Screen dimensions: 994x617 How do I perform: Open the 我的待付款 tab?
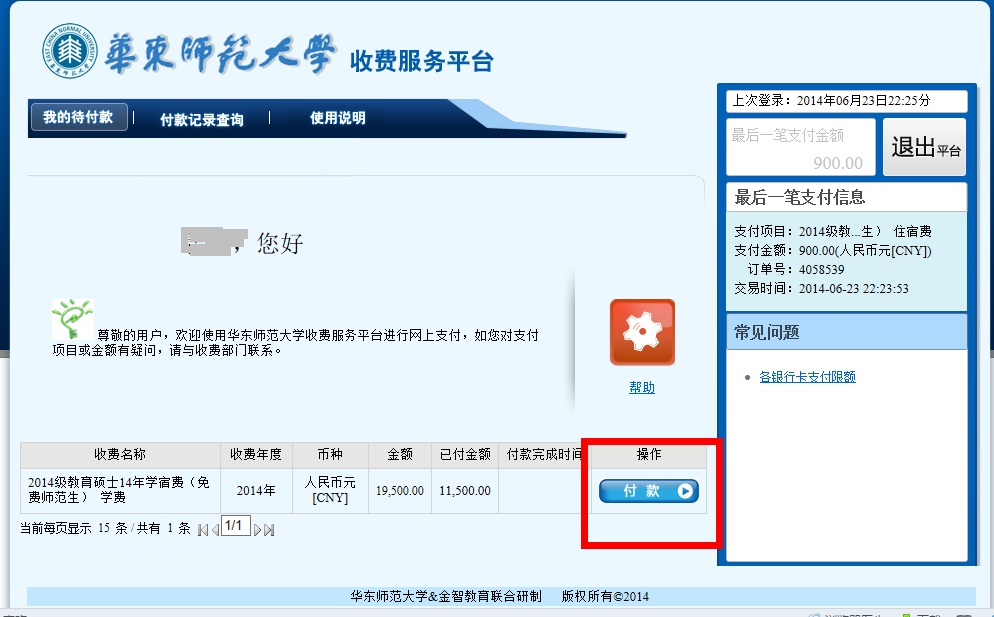(78, 118)
